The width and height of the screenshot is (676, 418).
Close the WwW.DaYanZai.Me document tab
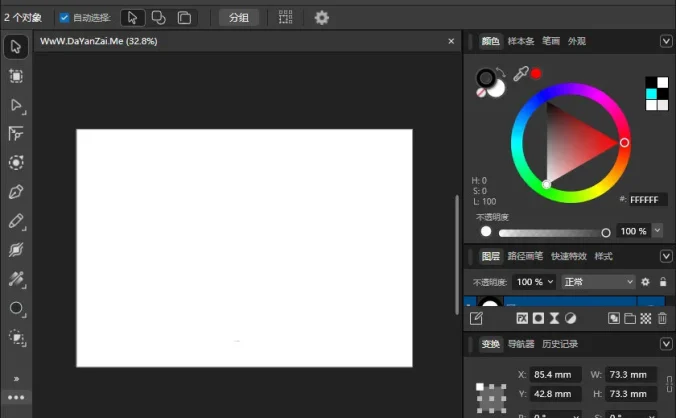[x=451, y=41]
